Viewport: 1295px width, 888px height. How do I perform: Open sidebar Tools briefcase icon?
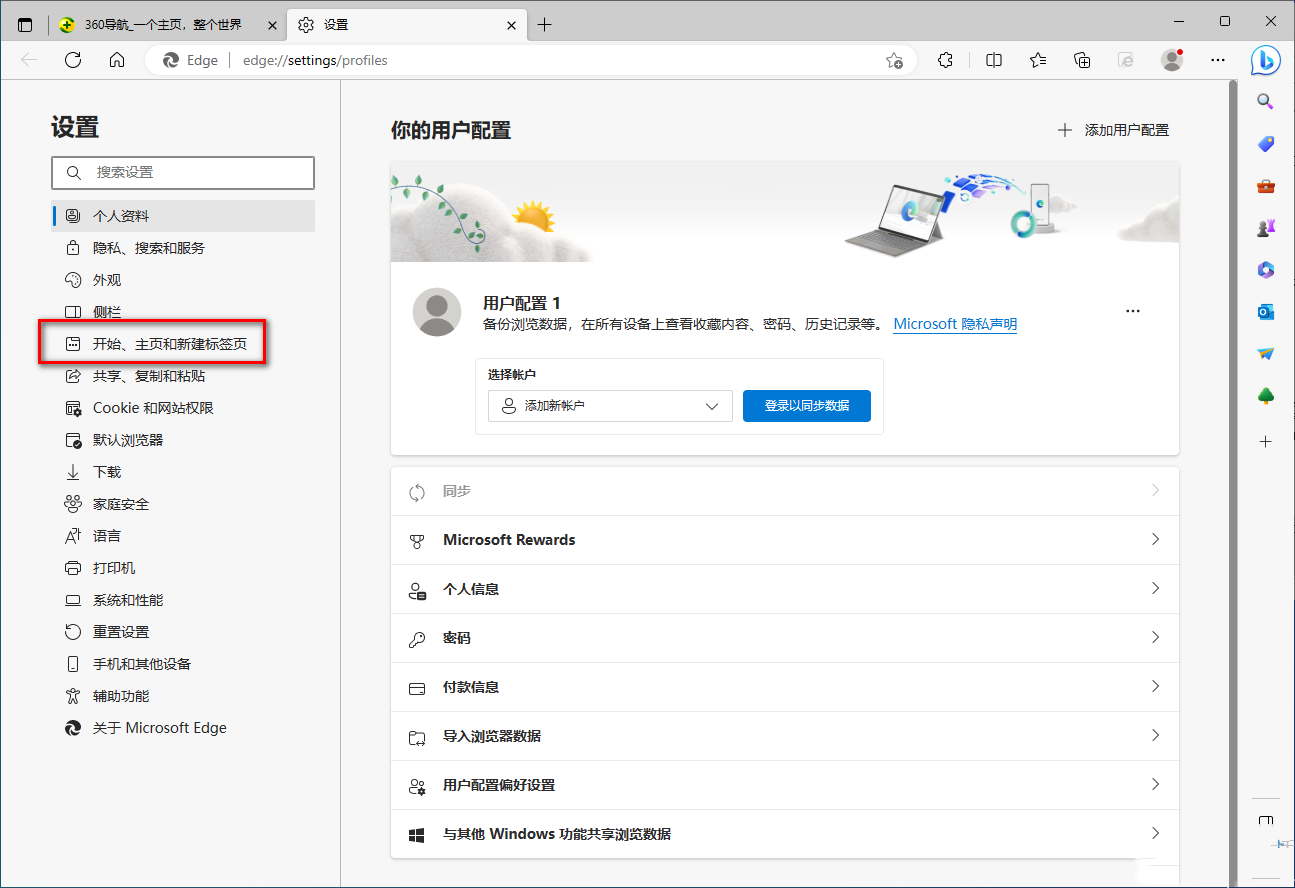[1265, 186]
